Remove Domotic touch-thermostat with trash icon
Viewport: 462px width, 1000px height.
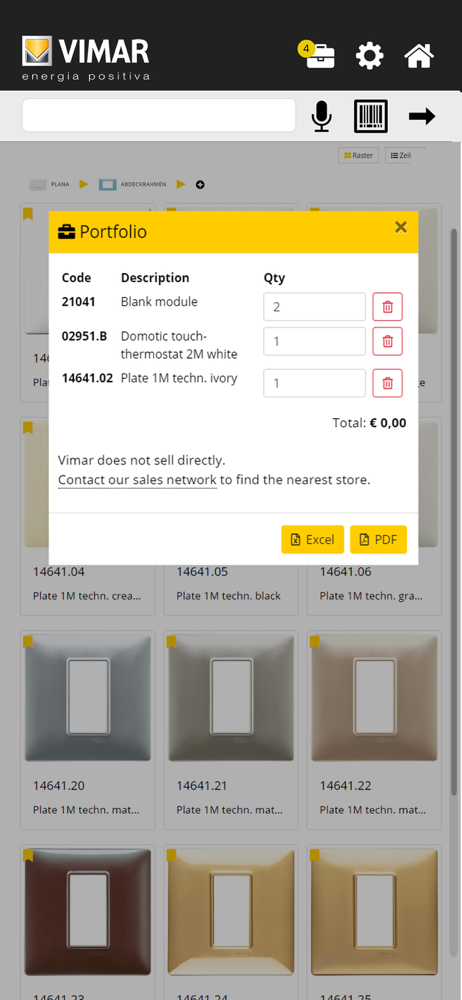pos(387,341)
